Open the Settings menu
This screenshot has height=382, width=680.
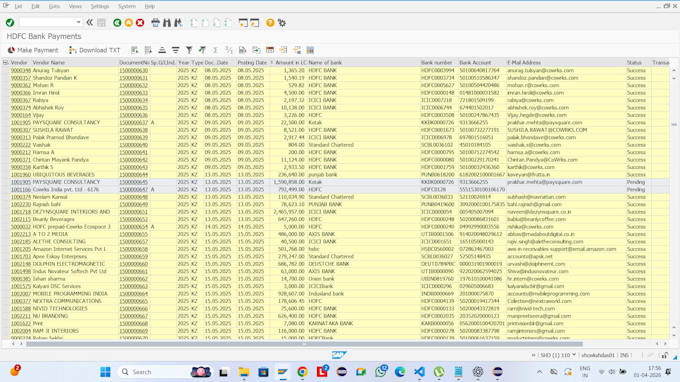[100, 7]
